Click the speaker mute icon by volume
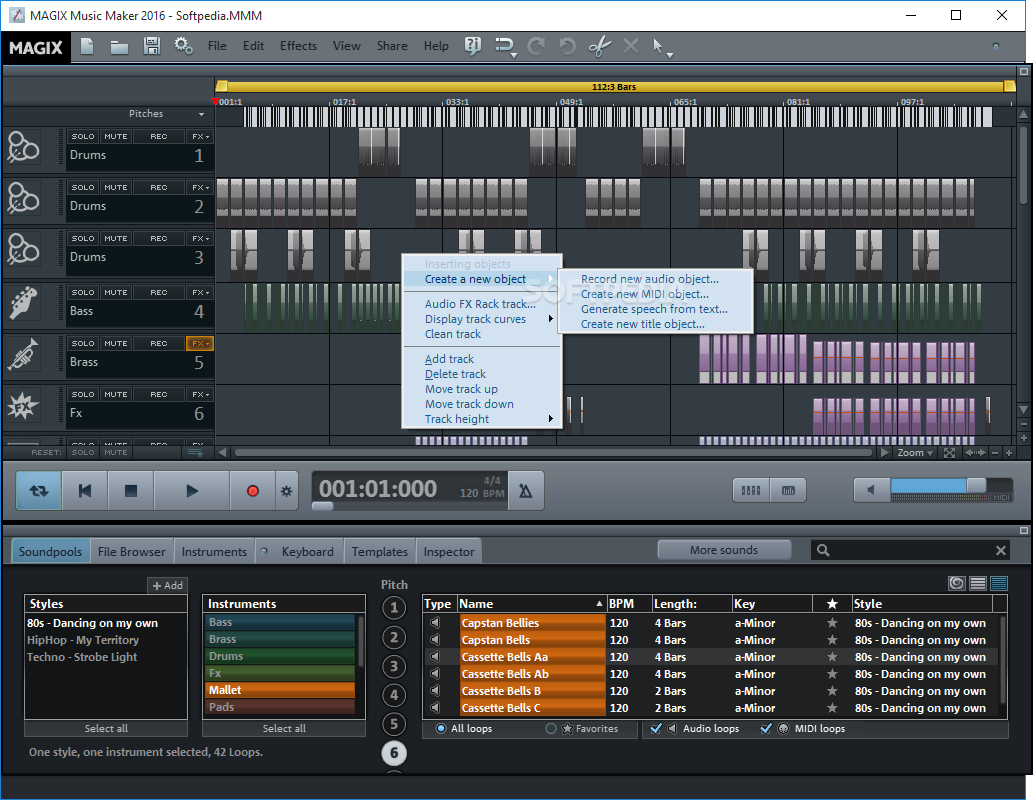1033x800 pixels. (x=871, y=490)
